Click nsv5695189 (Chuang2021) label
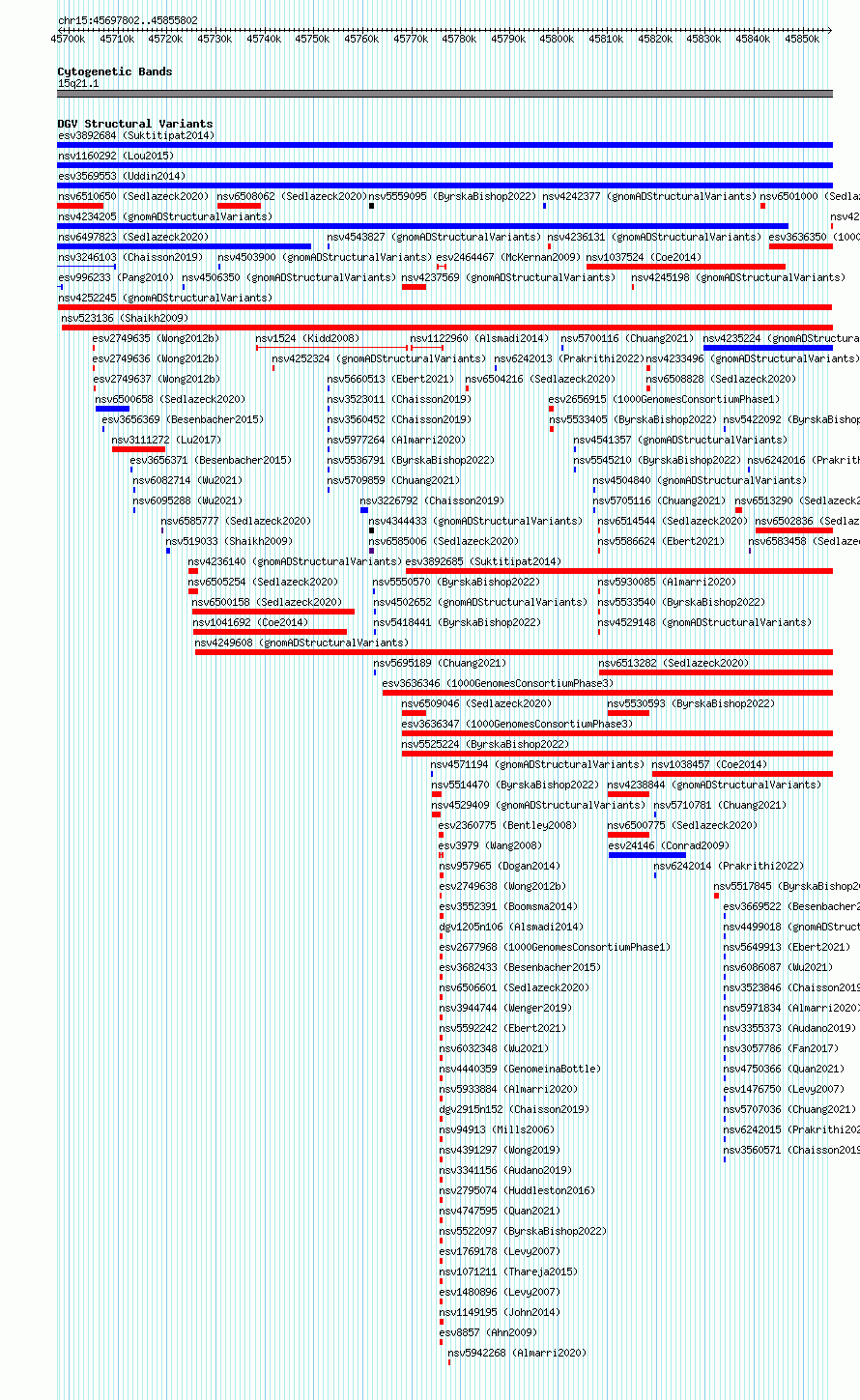 440,663
